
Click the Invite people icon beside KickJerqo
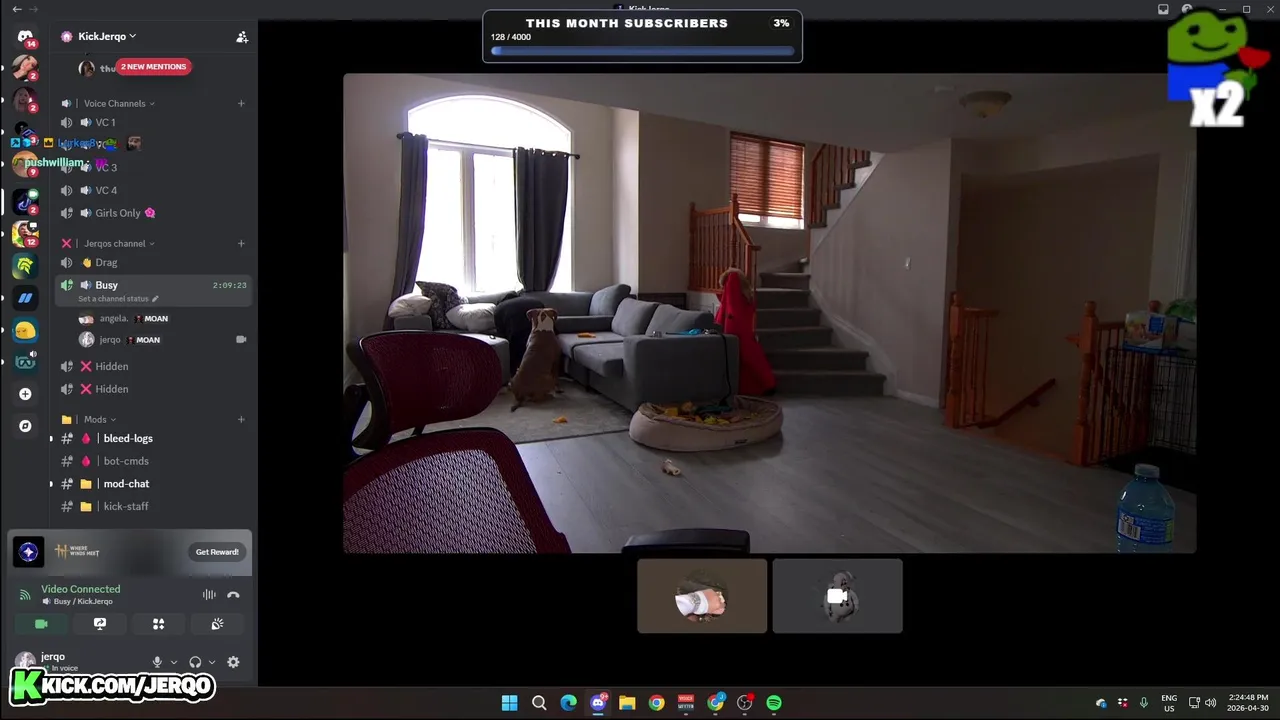tap(242, 37)
